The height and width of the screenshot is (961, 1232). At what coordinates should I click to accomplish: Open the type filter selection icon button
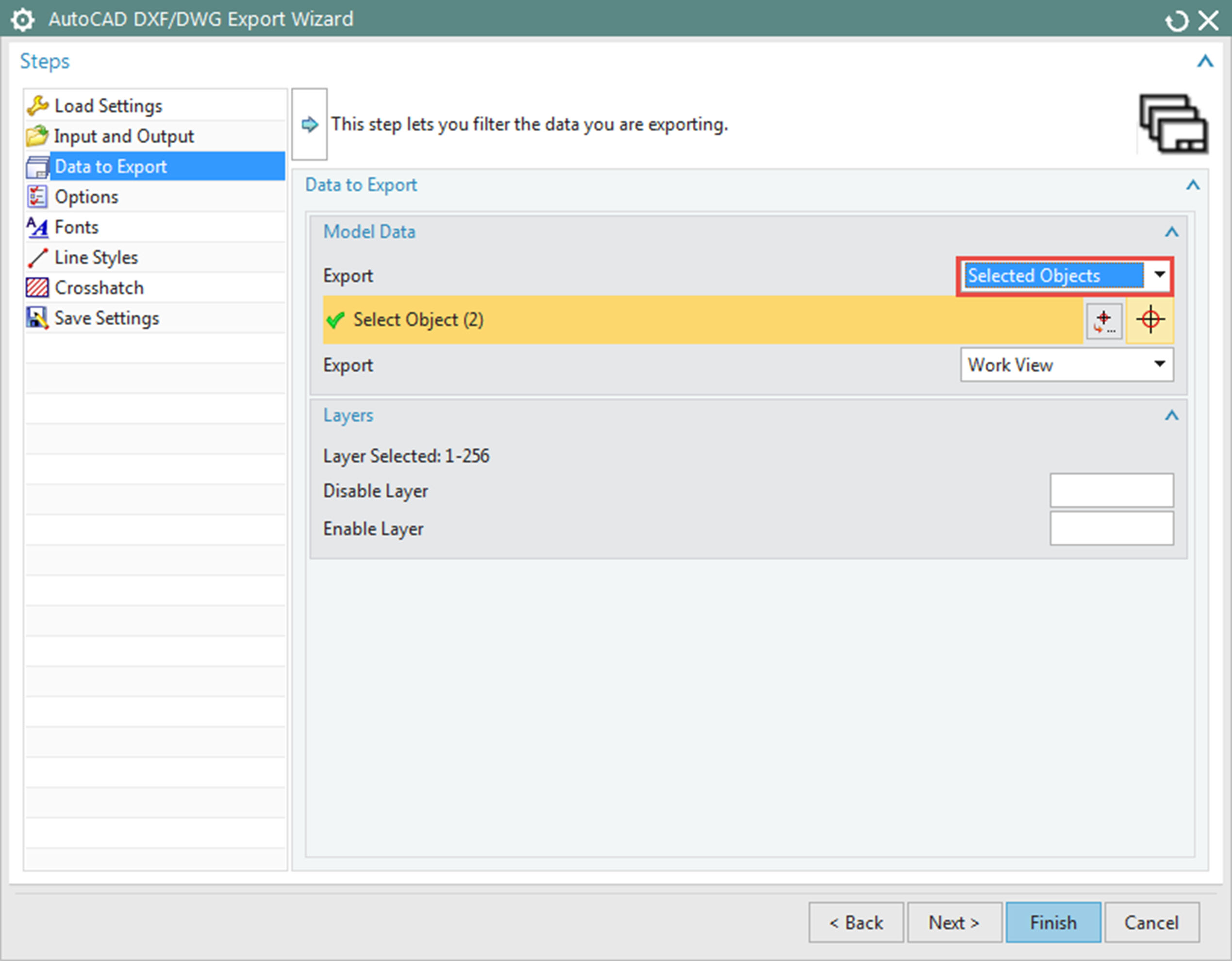tap(1104, 321)
